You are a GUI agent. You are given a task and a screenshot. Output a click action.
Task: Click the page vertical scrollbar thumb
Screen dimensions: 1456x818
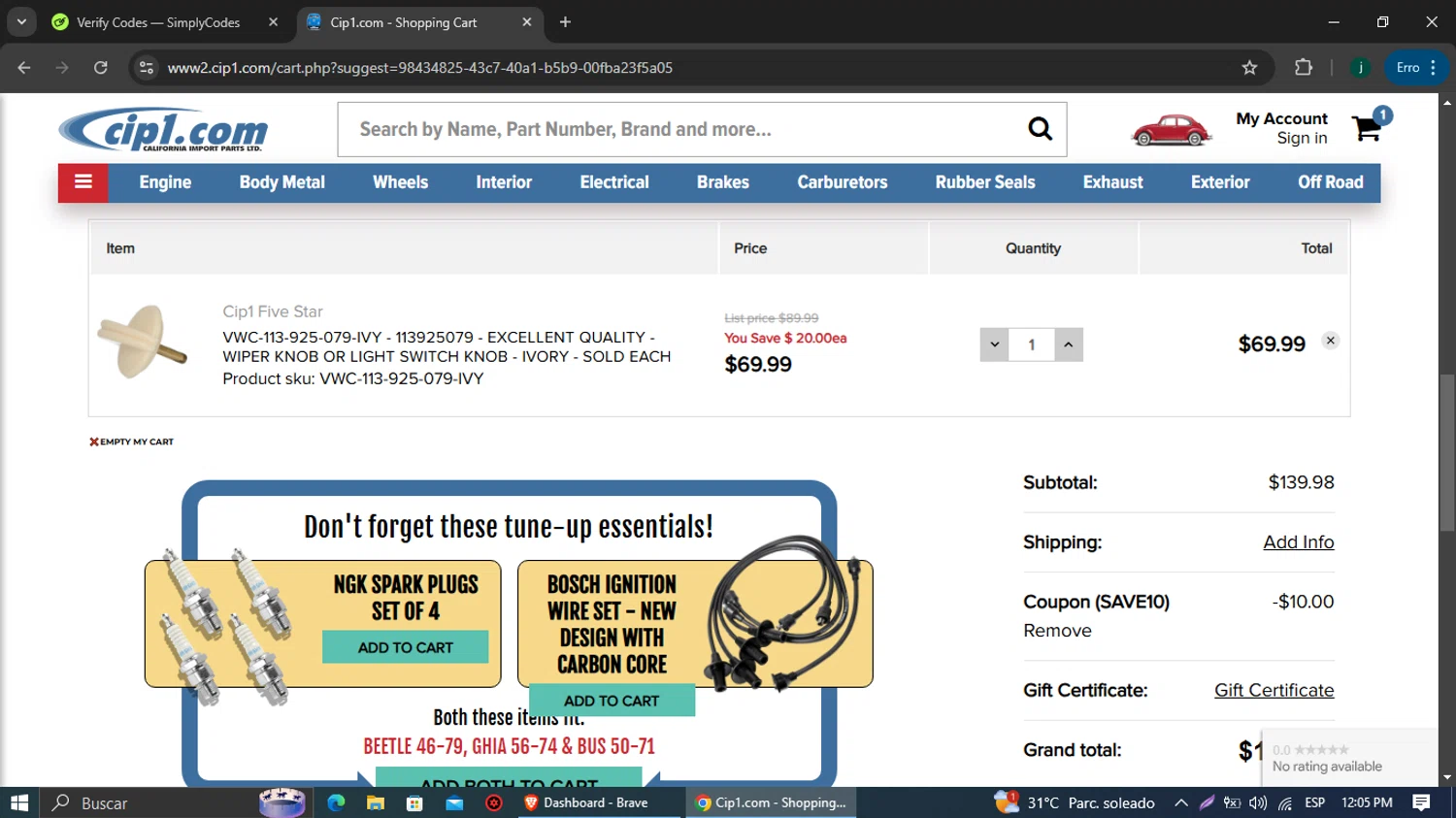click(1447, 452)
